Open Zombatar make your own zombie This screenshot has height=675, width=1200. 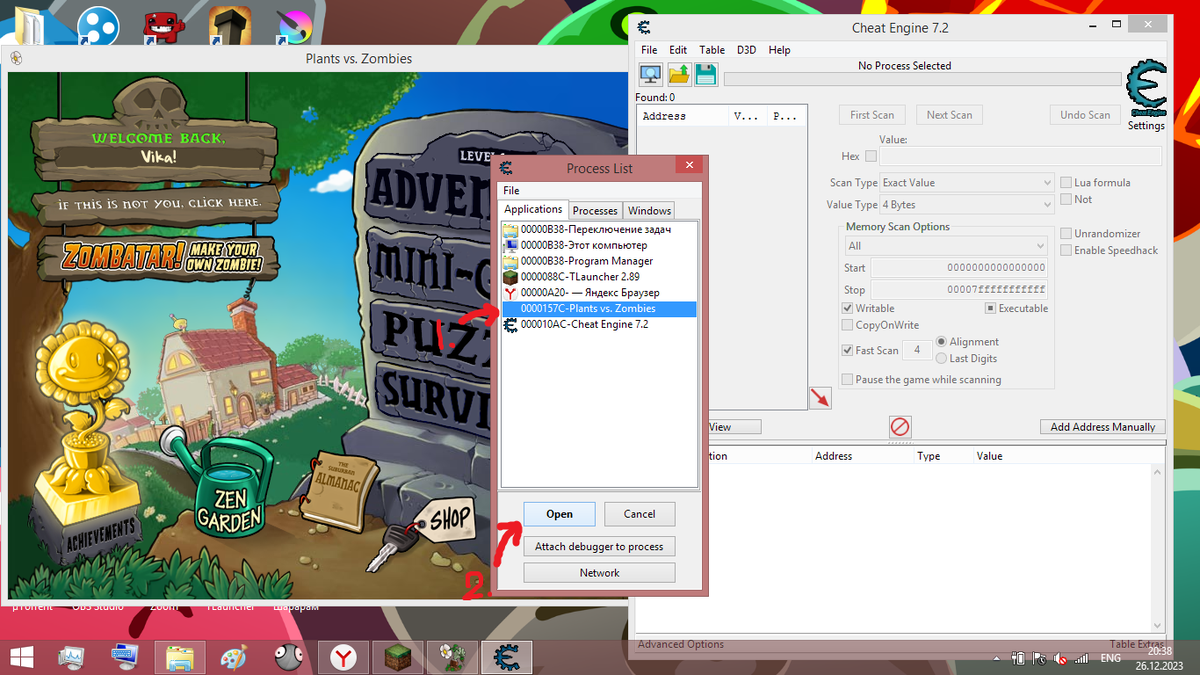pos(166,256)
